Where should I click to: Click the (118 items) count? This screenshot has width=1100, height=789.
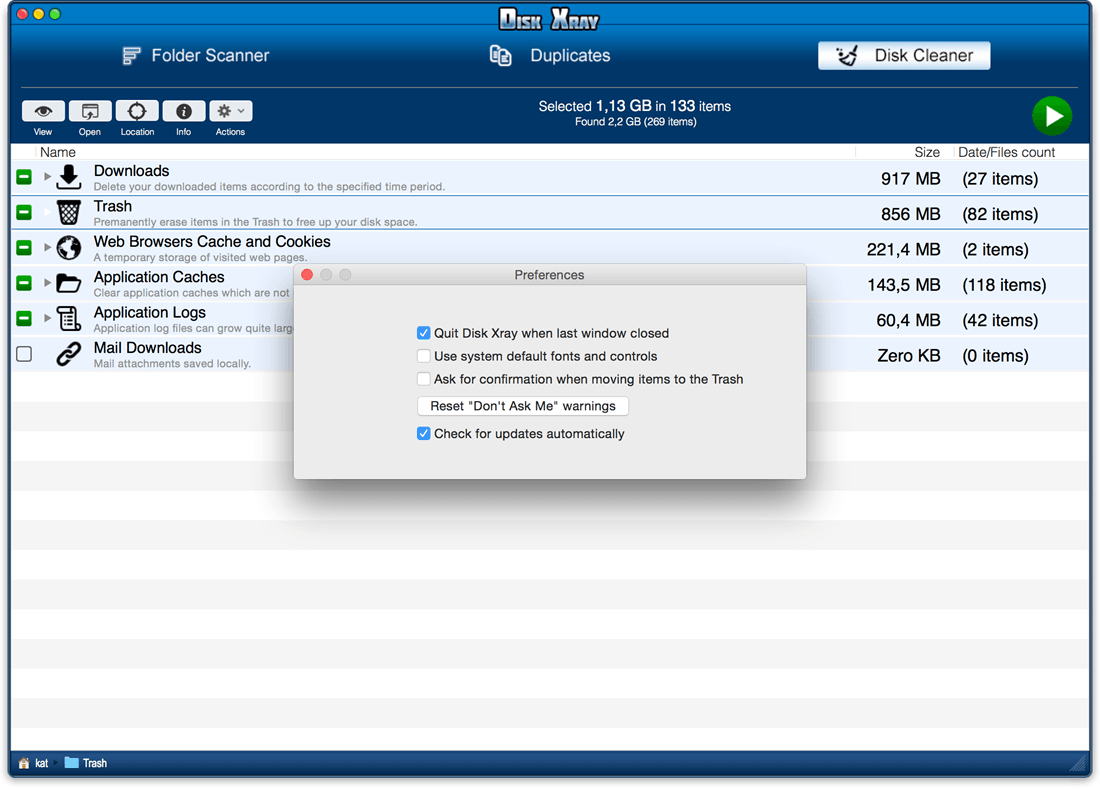pyautogui.click(x=1004, y=285)
